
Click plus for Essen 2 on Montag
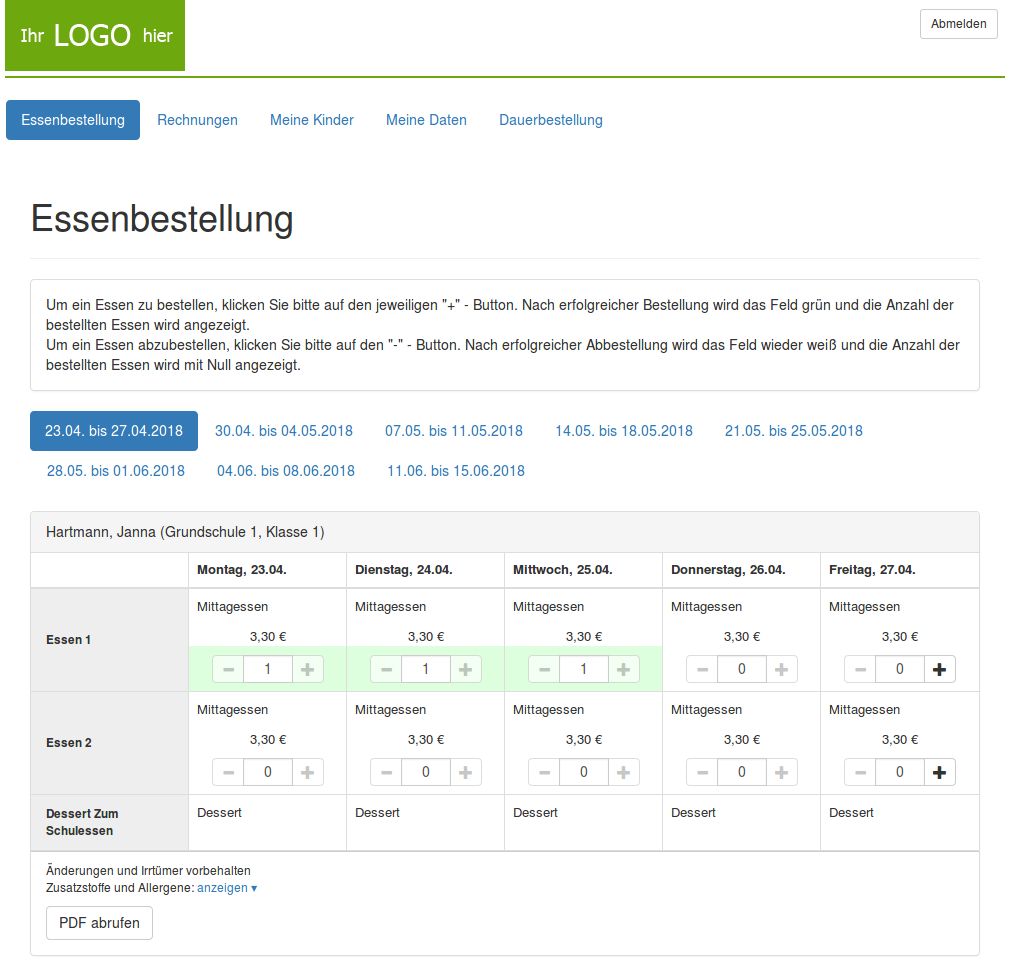(x=307, y=771)
